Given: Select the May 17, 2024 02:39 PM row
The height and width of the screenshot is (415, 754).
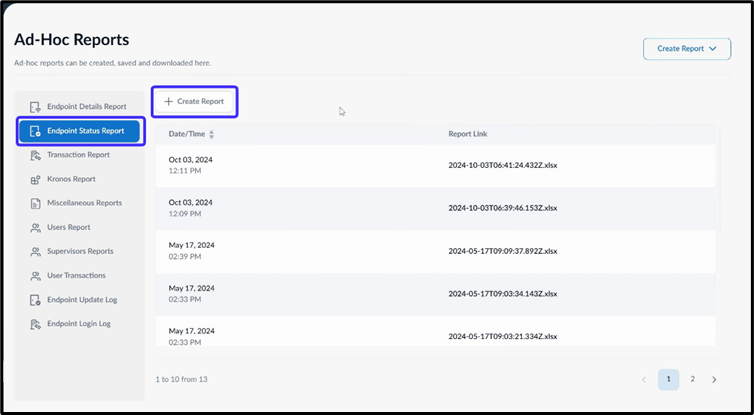Looking at the screenshot, I should (435, 251).
